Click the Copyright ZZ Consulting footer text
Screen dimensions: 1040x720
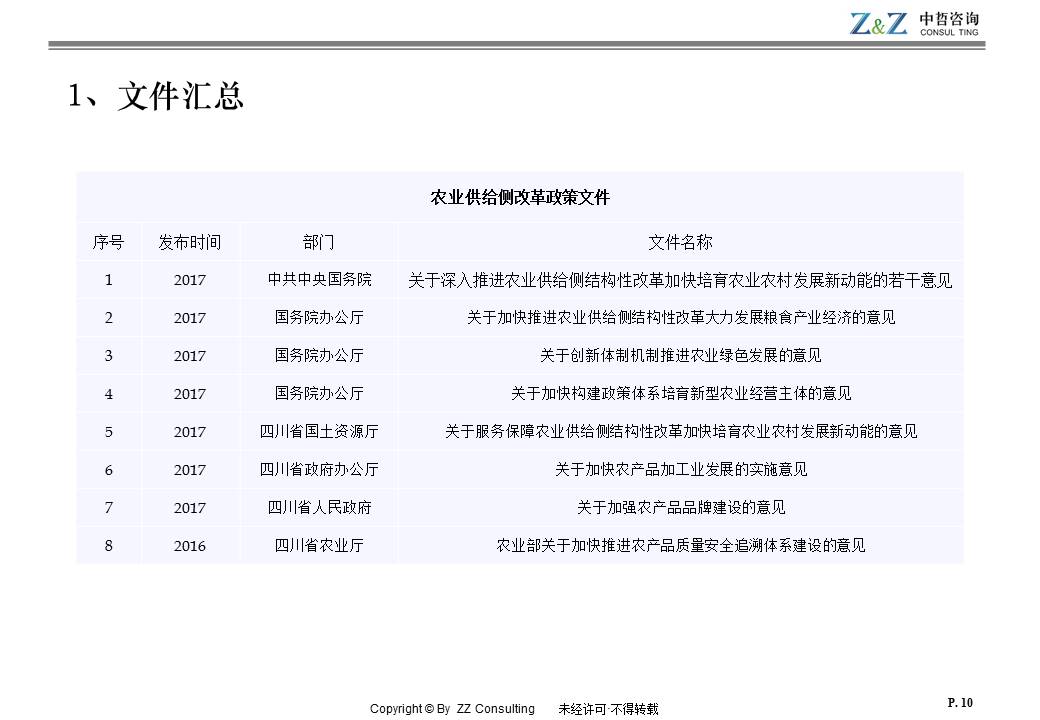(452, 709)
